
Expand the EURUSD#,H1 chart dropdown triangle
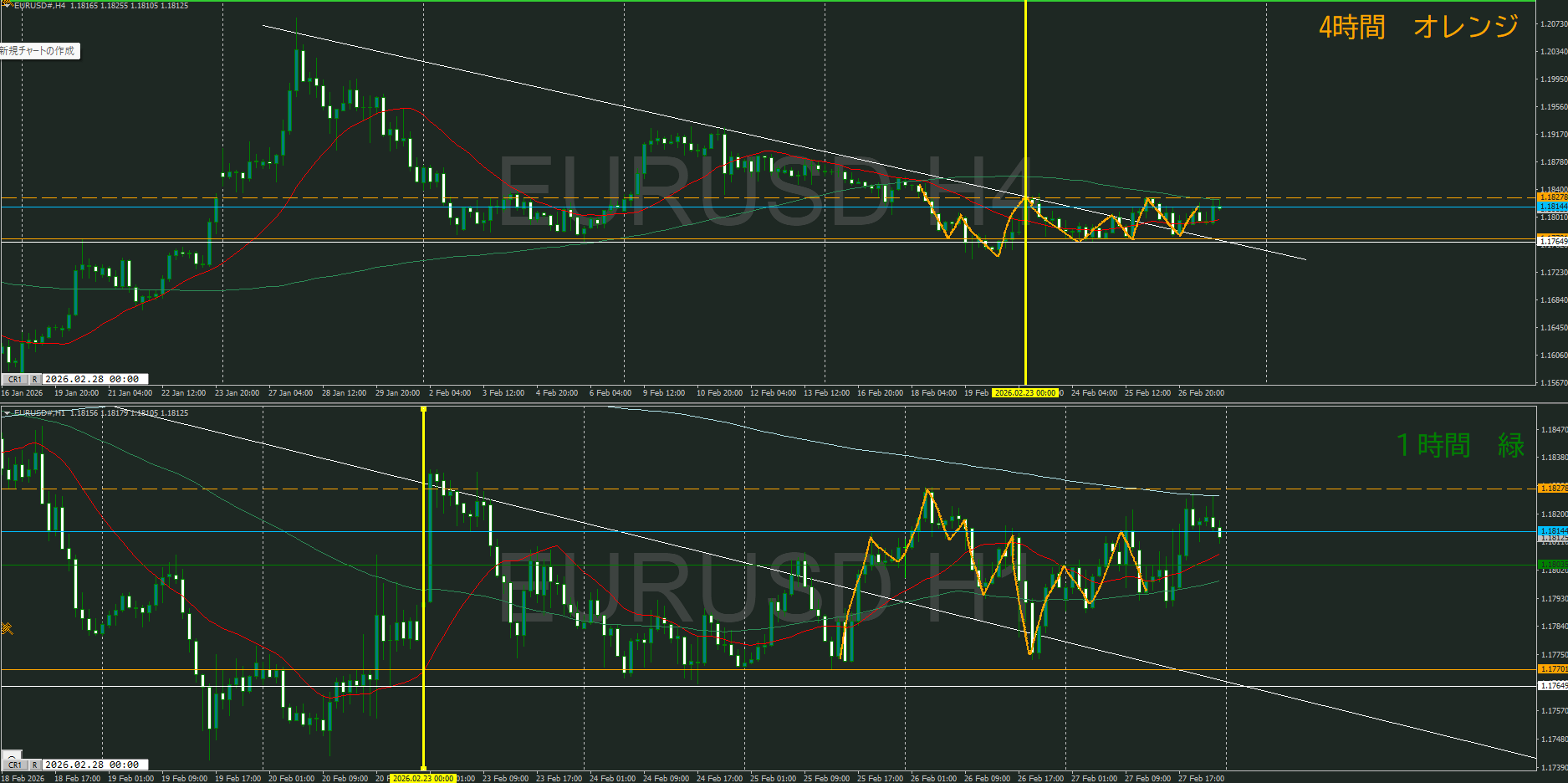tap(8, 413)
